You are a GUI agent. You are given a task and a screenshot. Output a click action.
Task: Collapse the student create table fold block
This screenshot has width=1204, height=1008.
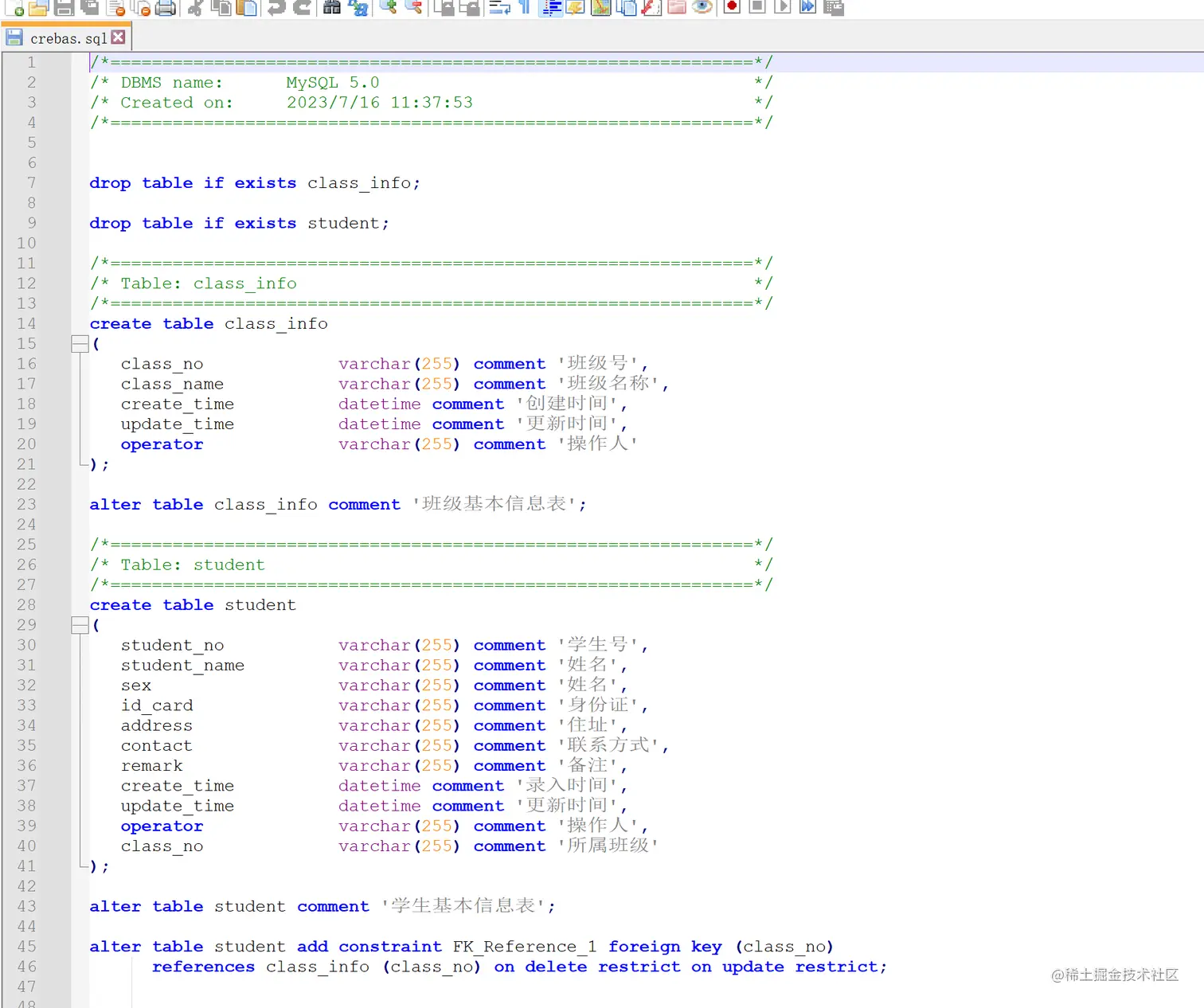(80, 625)
